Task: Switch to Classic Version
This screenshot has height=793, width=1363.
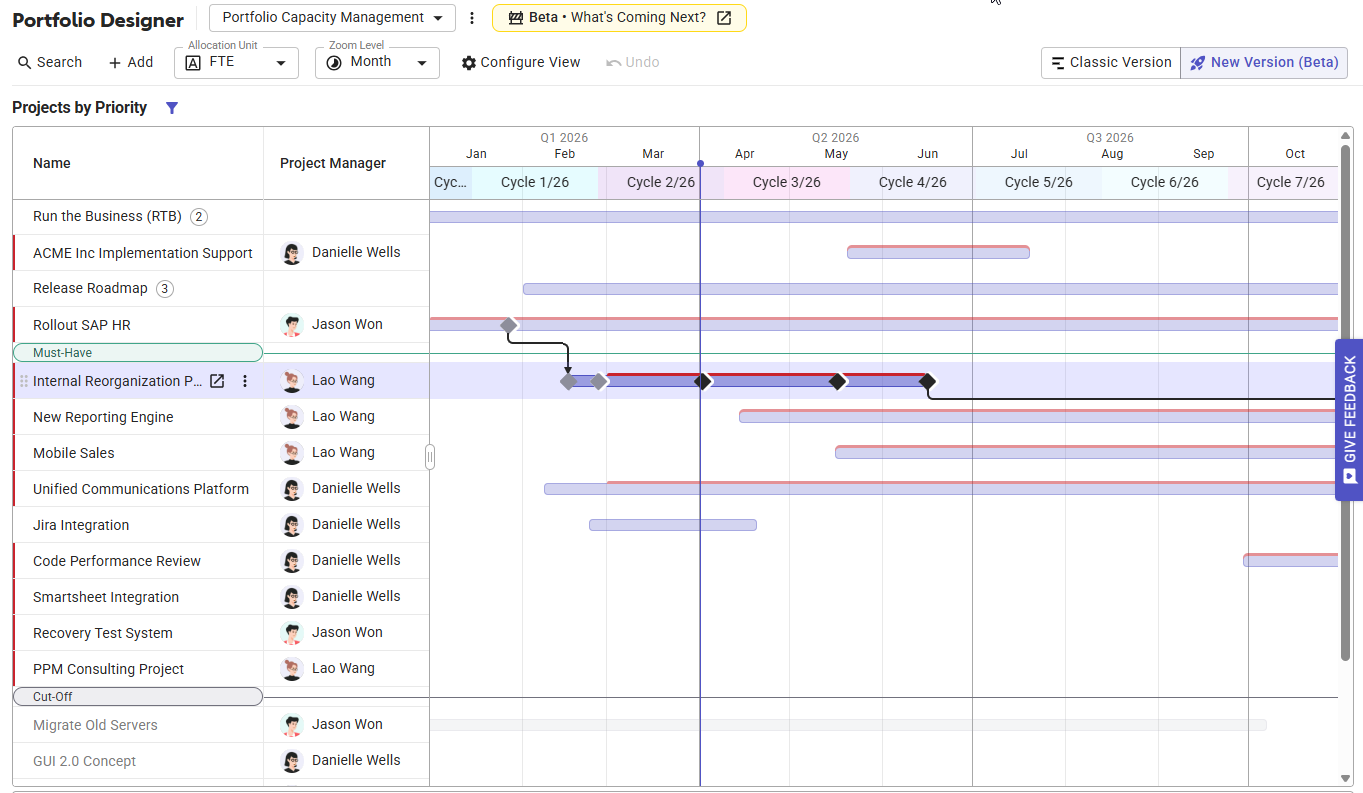Action: click(1110, 62)
